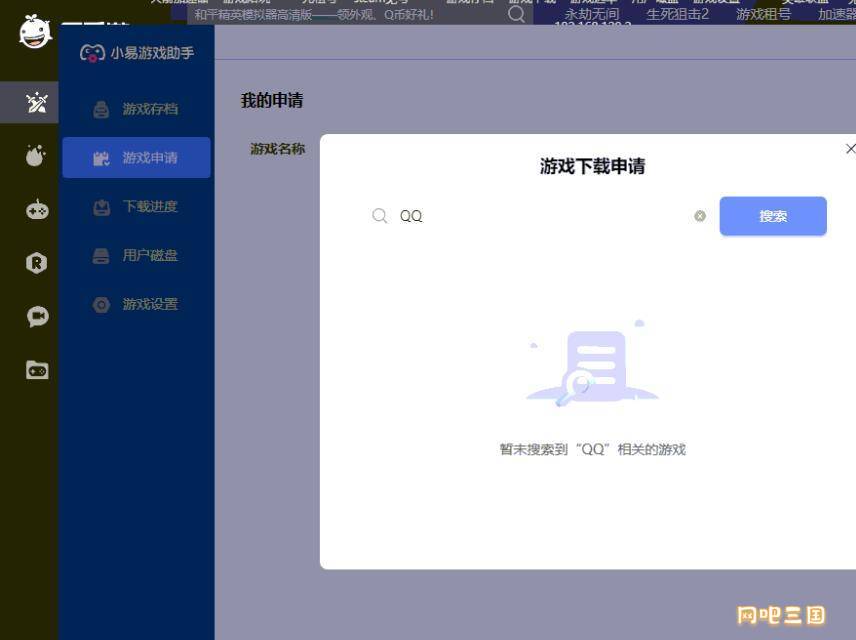The width and height of the screenshot is (856, 640).
Task: Click the magnifier icon in dialog search
Action: tap(379, 216)
